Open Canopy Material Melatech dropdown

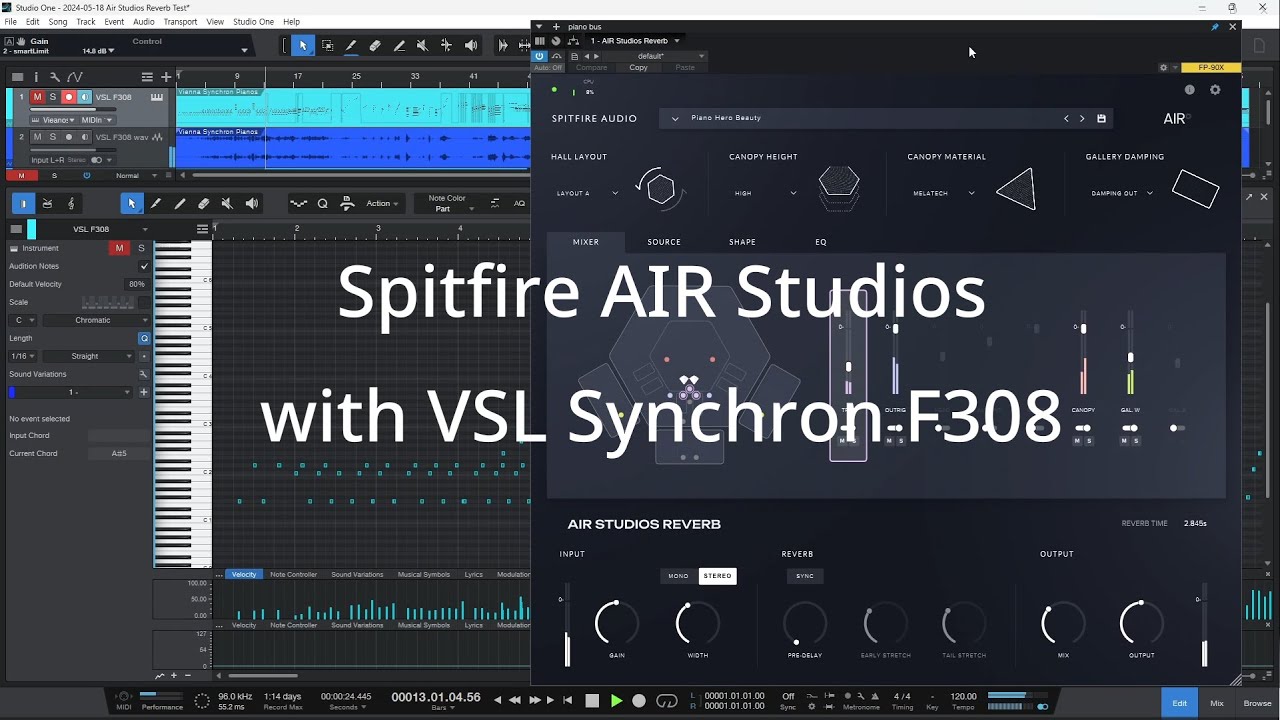click(x=944, y=193)
